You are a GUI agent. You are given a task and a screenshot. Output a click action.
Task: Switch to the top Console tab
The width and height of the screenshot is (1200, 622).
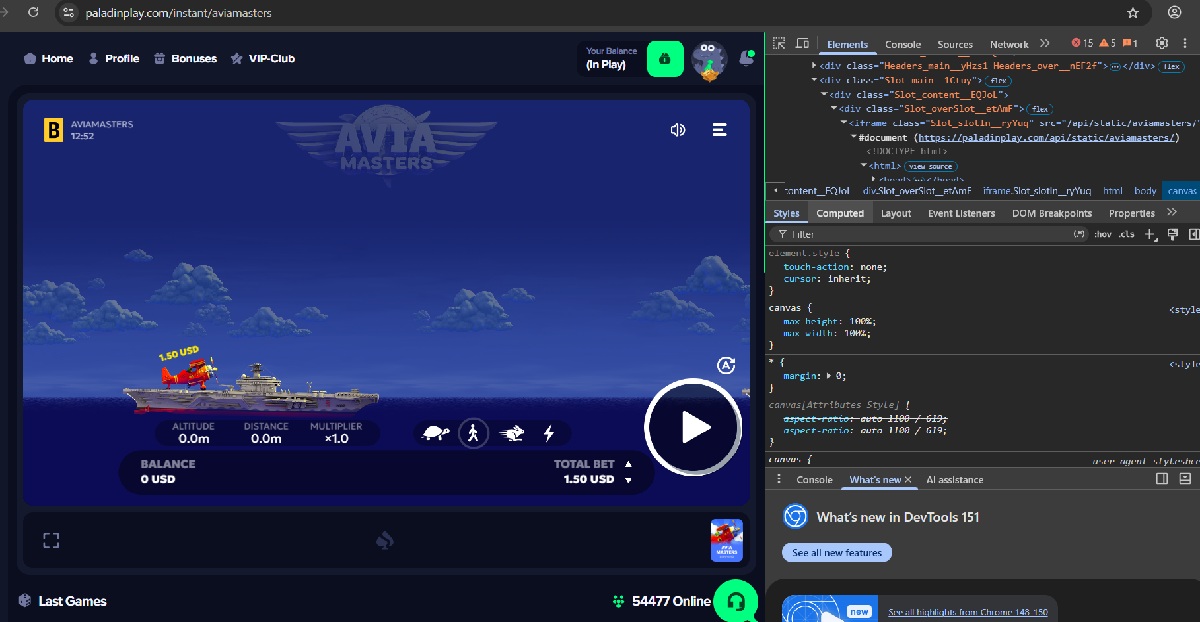(x=903, y=44)
